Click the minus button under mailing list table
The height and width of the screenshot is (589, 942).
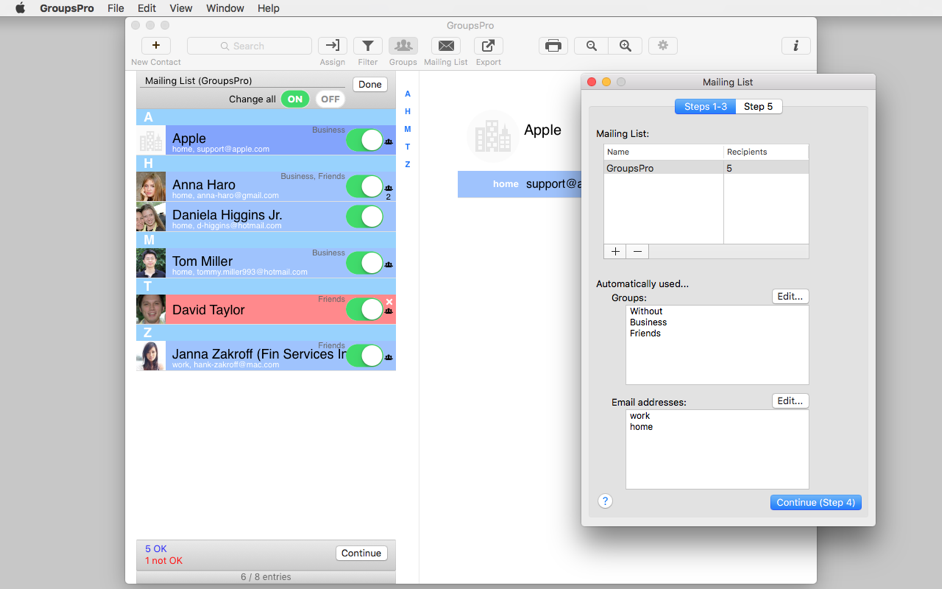637,251
